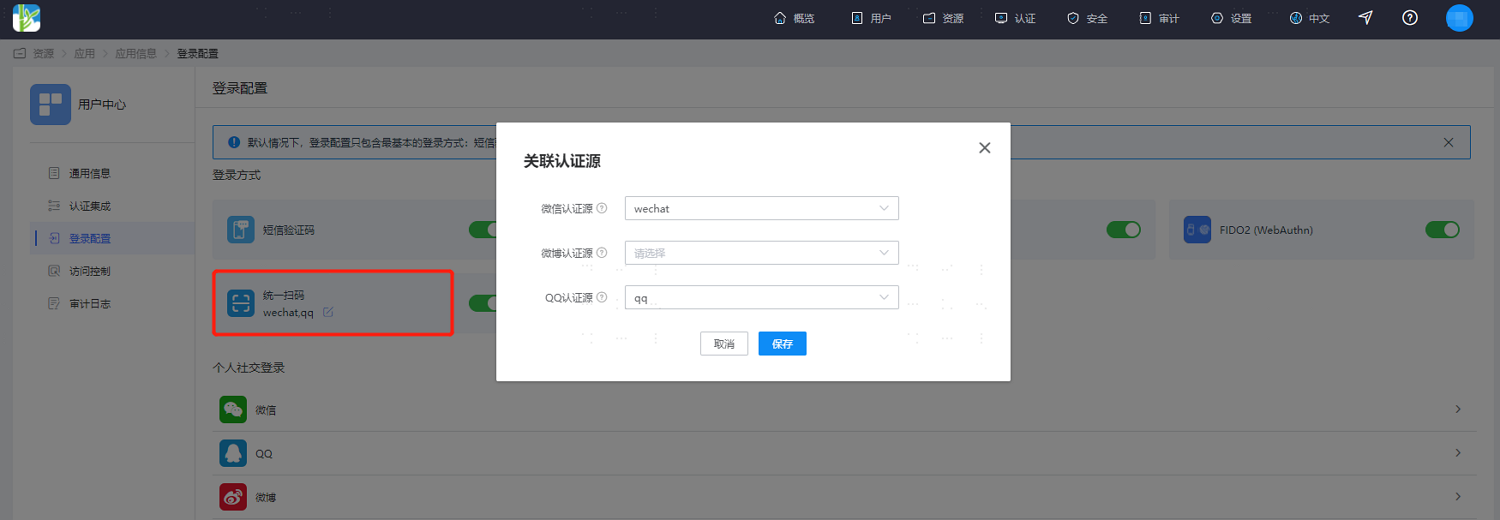Open the user avatar menu
Image resolution: width=1500 pixels, height=520 pixels.
tap(1459, 18)
